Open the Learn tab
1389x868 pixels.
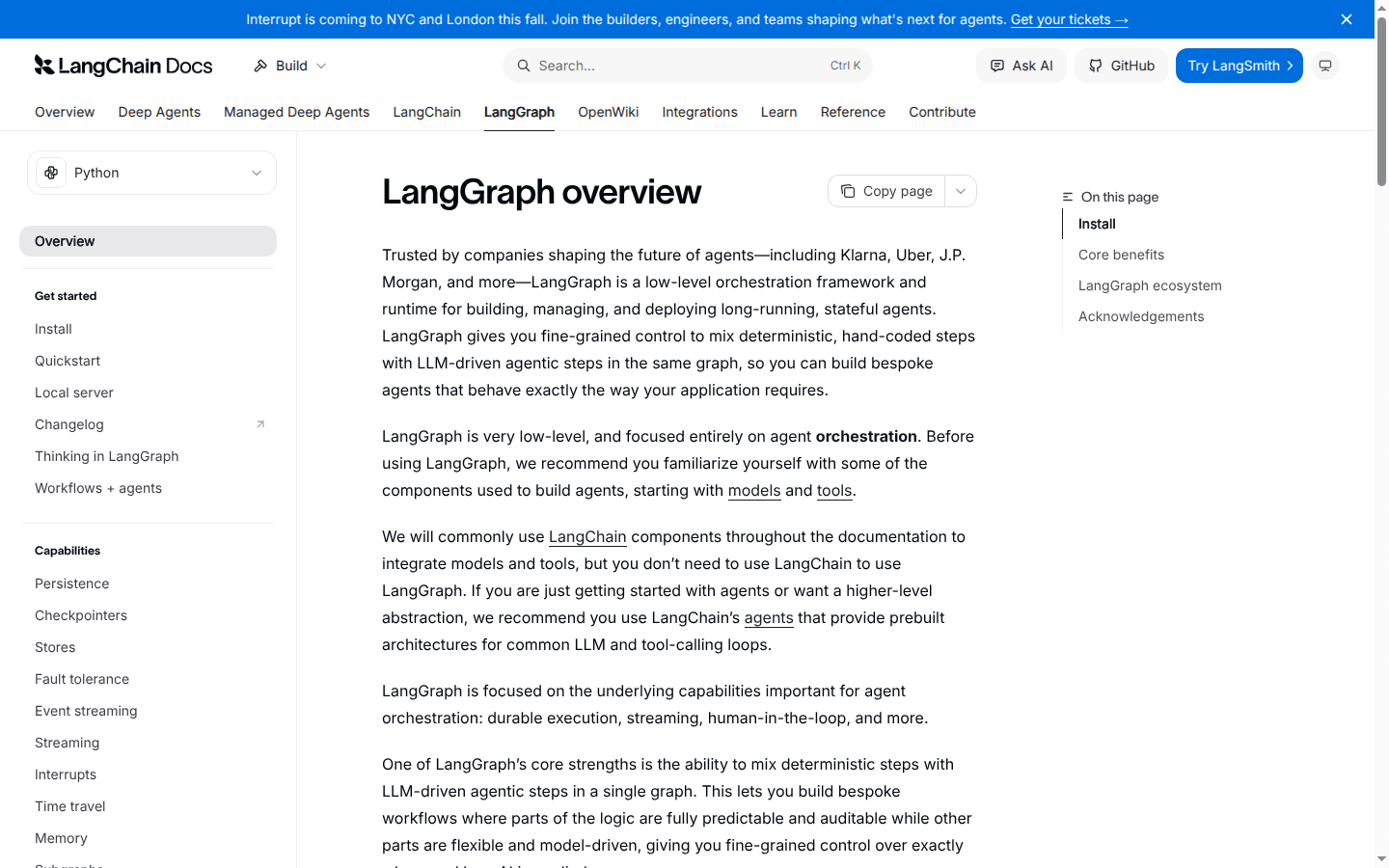[x=778, y=112]
